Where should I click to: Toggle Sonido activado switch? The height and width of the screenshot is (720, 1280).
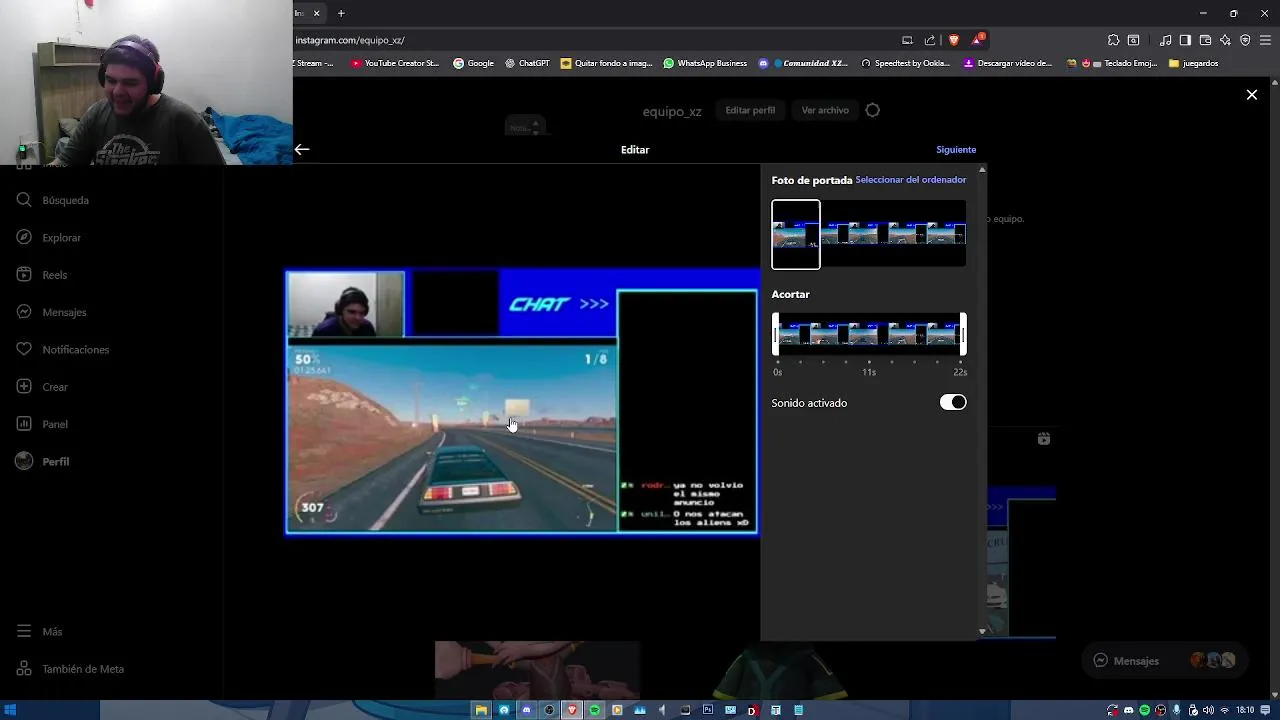pyautogui.click(x=953, y=402)
